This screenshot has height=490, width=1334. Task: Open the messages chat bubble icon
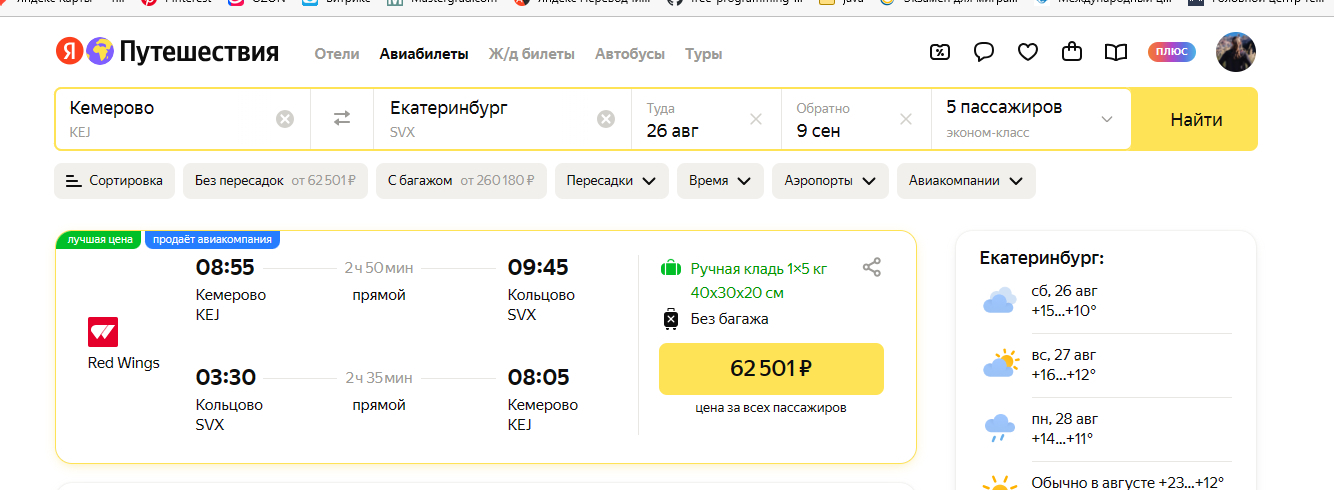984,52
